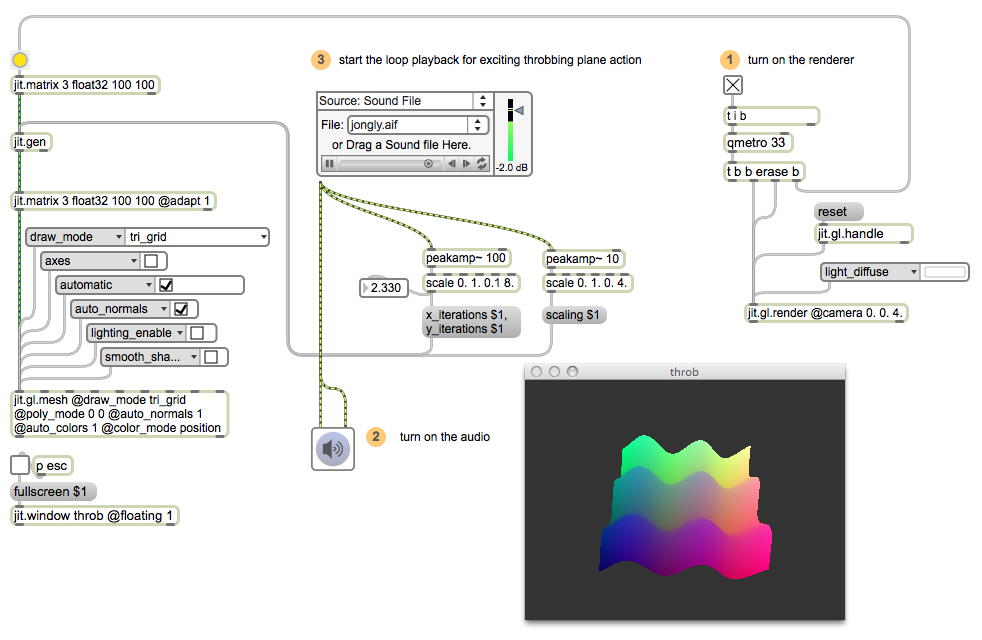Open the jongly.aif file dropdown
This screenshot has width=982, height=640.
(x=418, y=125)
